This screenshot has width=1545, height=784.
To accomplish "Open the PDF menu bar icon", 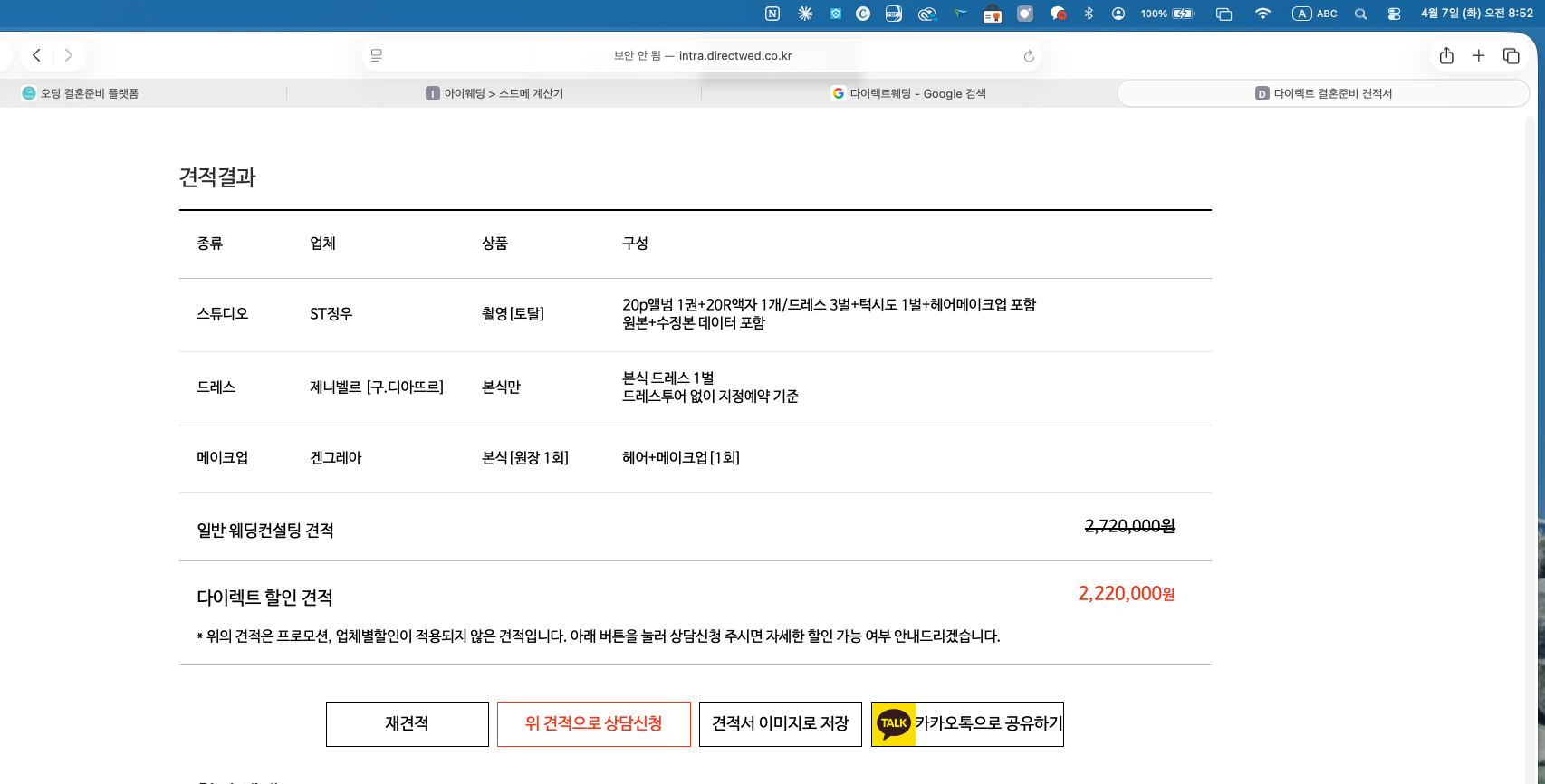I will 894,14.
